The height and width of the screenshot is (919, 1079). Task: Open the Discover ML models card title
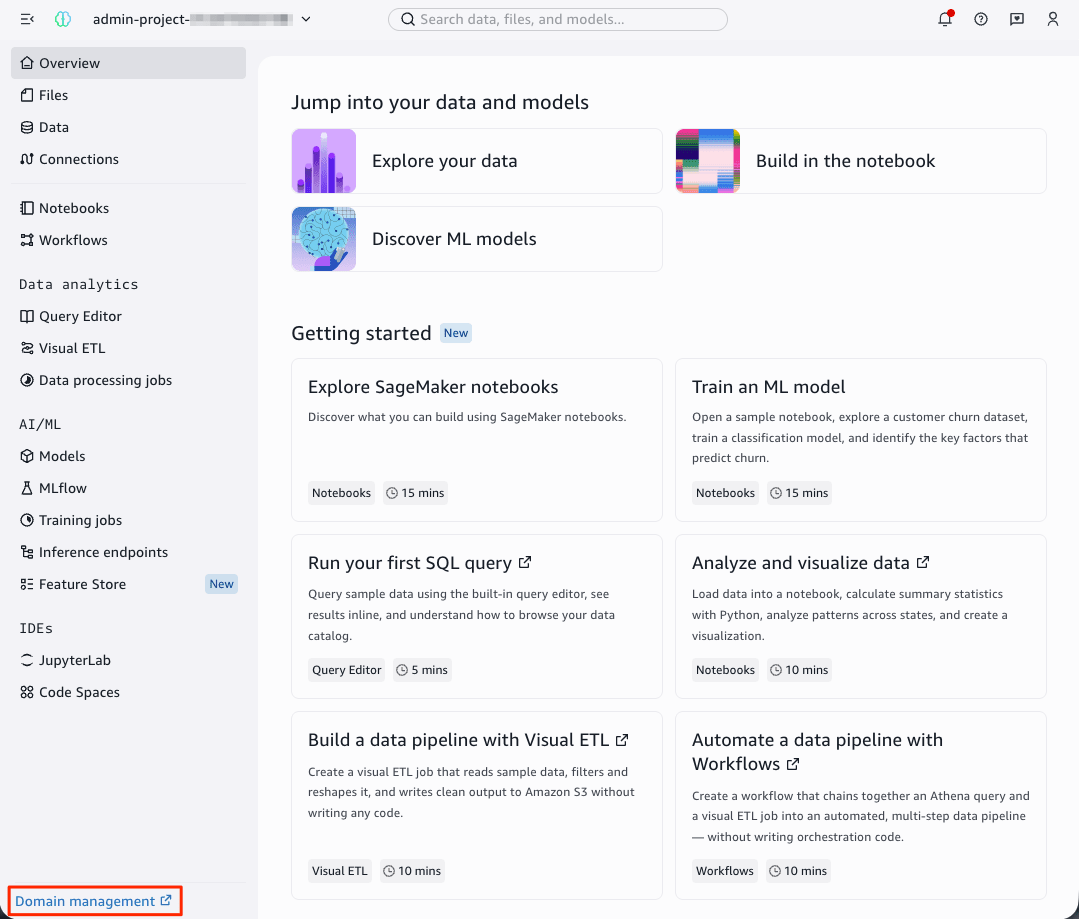point(454,239)
